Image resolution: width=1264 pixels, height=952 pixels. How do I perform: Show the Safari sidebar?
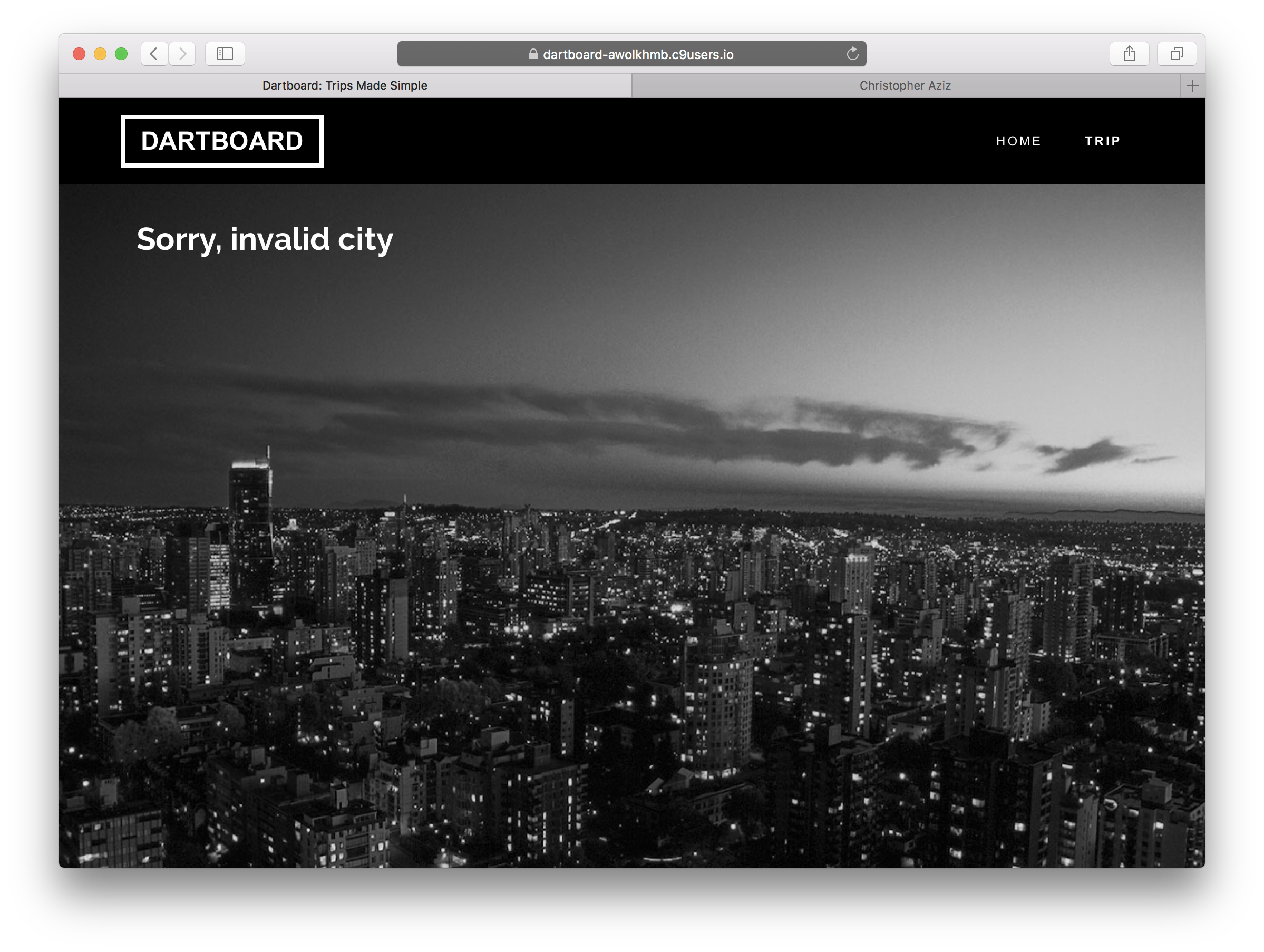[225, 54]
